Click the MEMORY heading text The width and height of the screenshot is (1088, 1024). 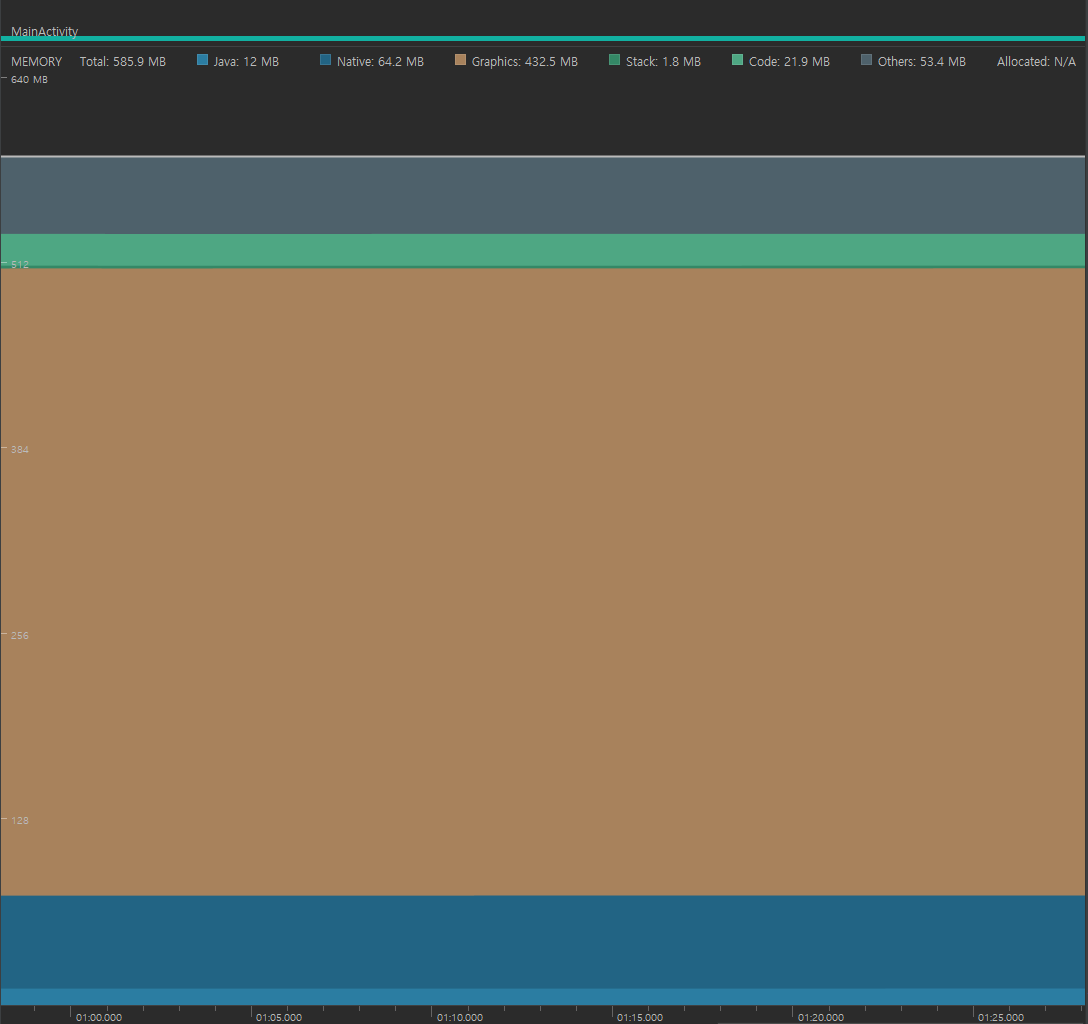pos(36,62)
